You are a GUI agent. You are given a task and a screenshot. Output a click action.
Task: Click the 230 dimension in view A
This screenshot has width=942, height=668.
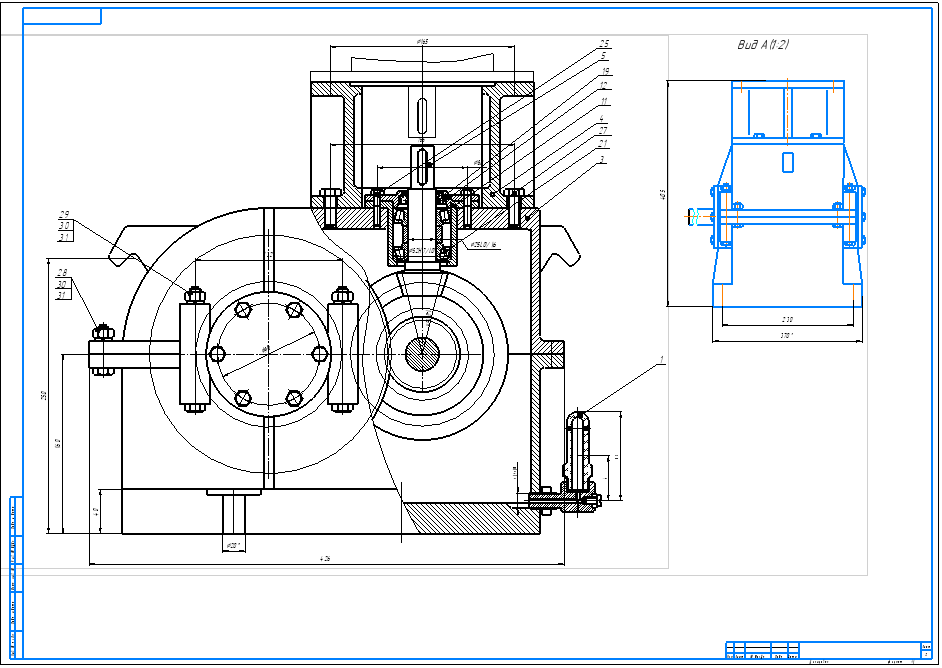787,320
